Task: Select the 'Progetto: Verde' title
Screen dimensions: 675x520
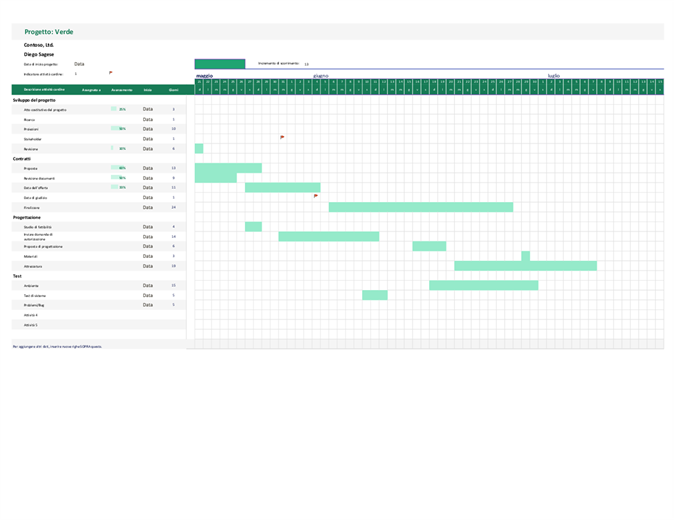Action: click(49, 32)
